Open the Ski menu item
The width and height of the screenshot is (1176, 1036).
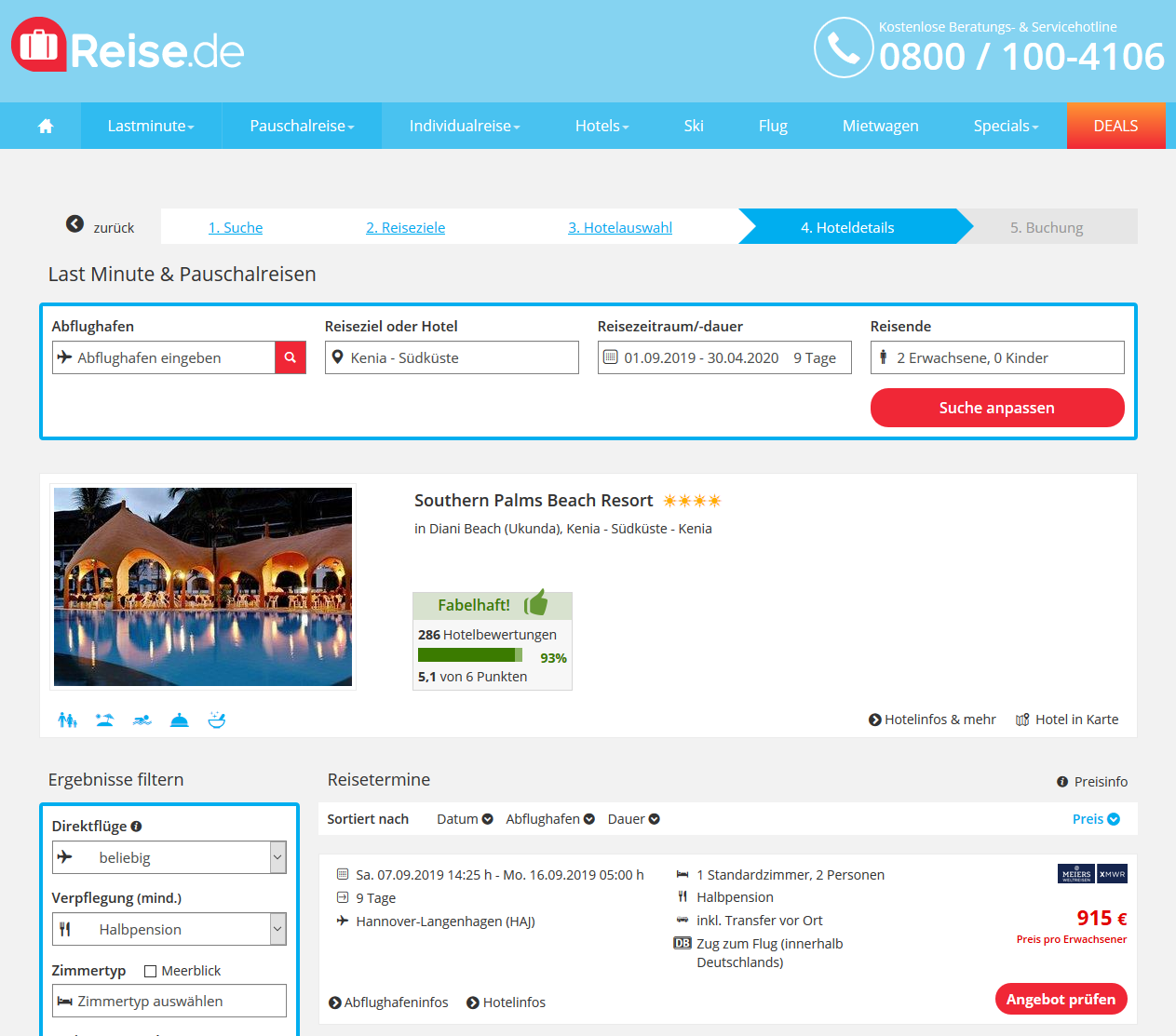point(694,126)
